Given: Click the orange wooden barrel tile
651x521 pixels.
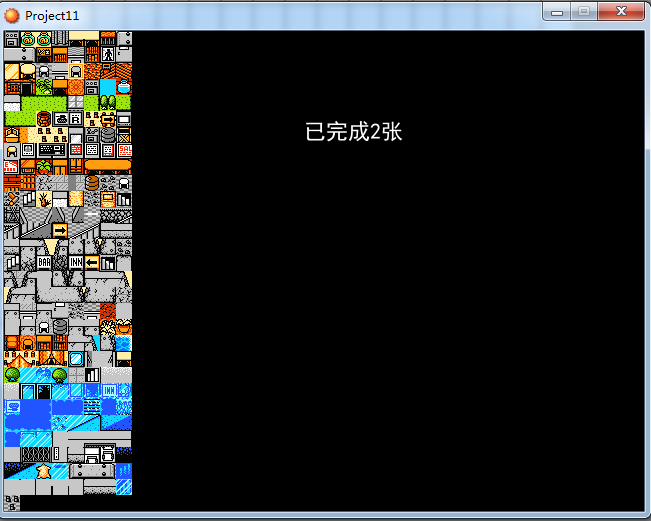Looking at the screenshot, I should (92, 183).
